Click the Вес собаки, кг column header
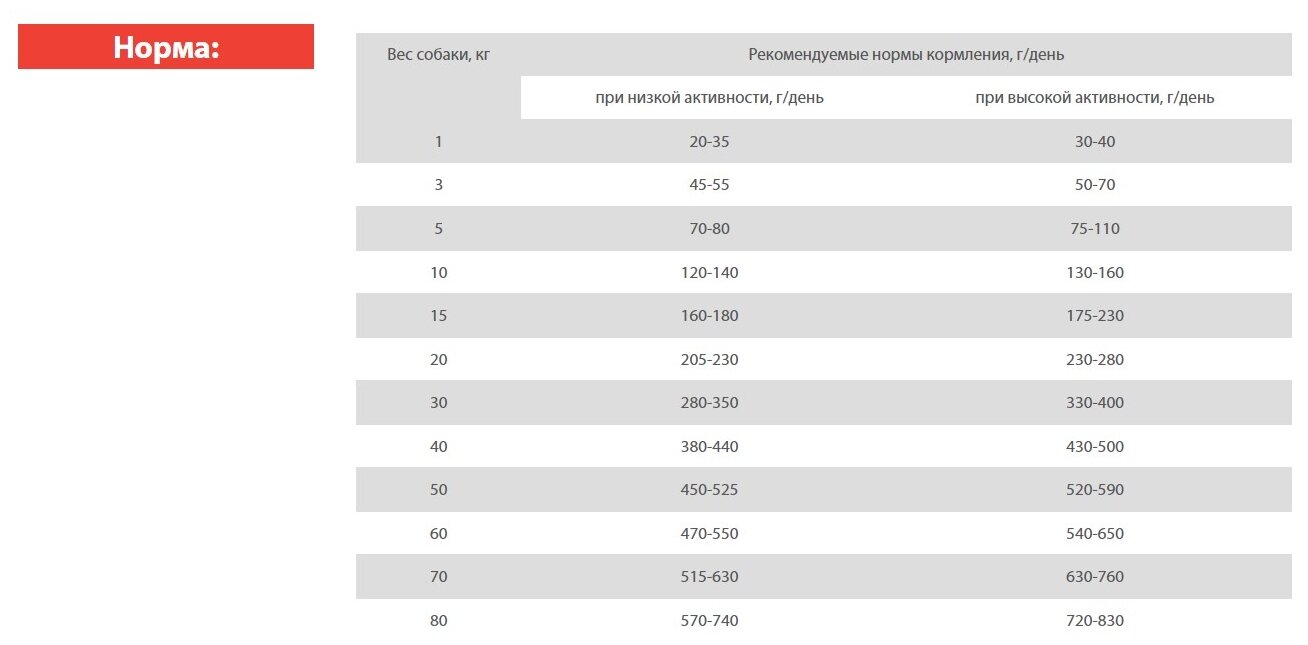This screenshot has width=1308, height=645. coord(438,55)
